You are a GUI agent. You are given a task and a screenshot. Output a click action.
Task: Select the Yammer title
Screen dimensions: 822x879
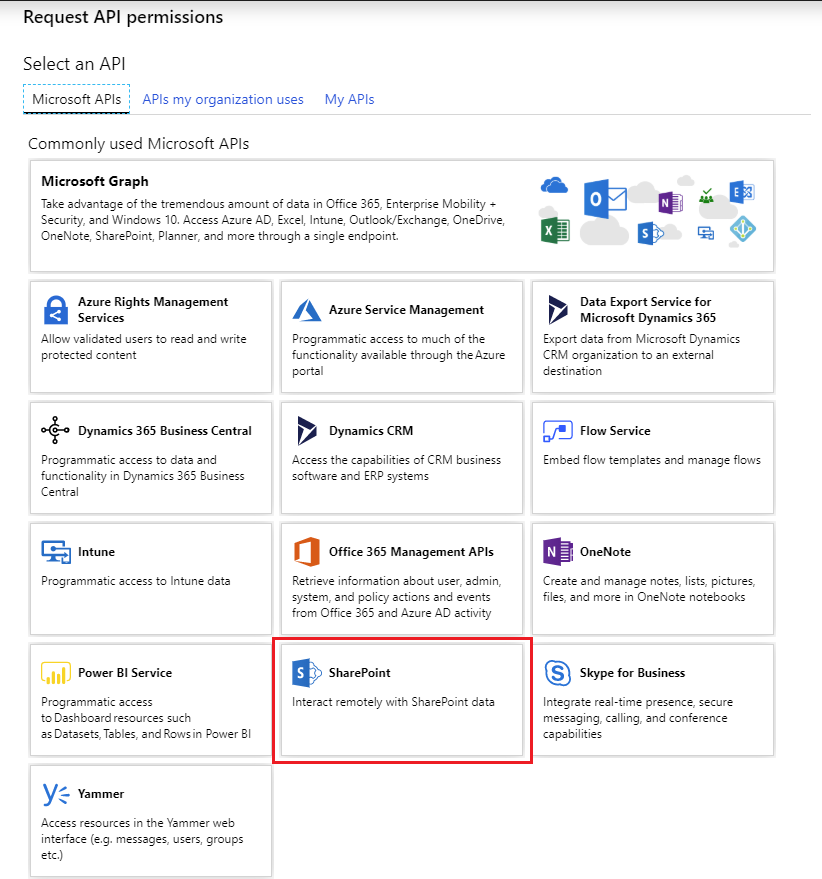(101, 794)
